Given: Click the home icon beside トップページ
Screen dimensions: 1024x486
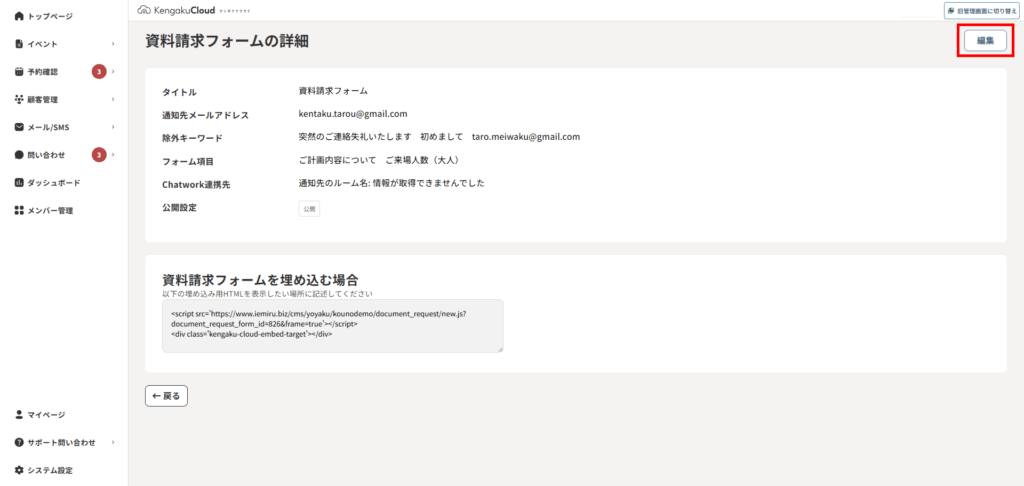Looking at the screenshot, I should pos(19,16).
